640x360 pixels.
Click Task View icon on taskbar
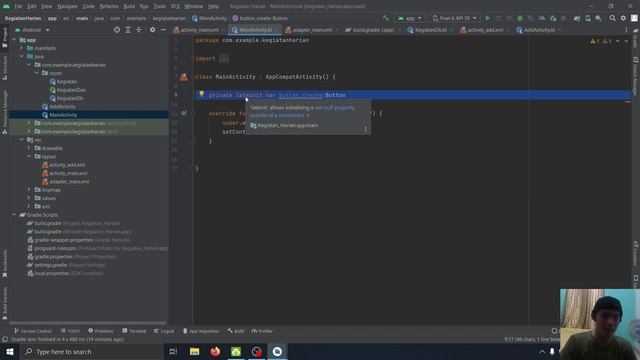173,351
